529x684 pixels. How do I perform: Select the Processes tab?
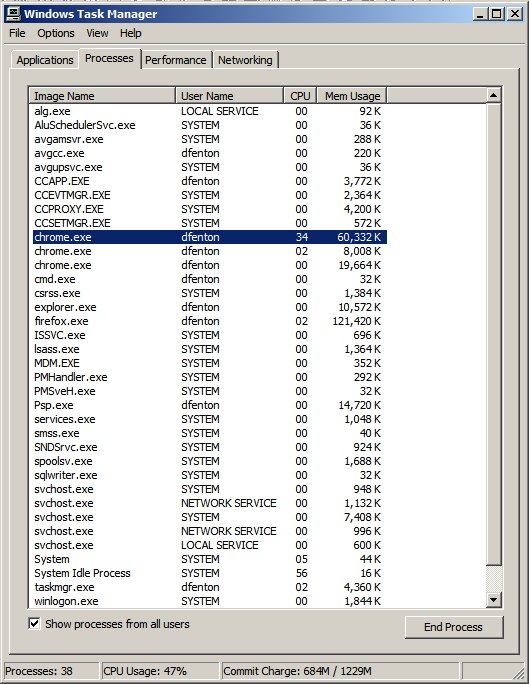tap(109, 58)
